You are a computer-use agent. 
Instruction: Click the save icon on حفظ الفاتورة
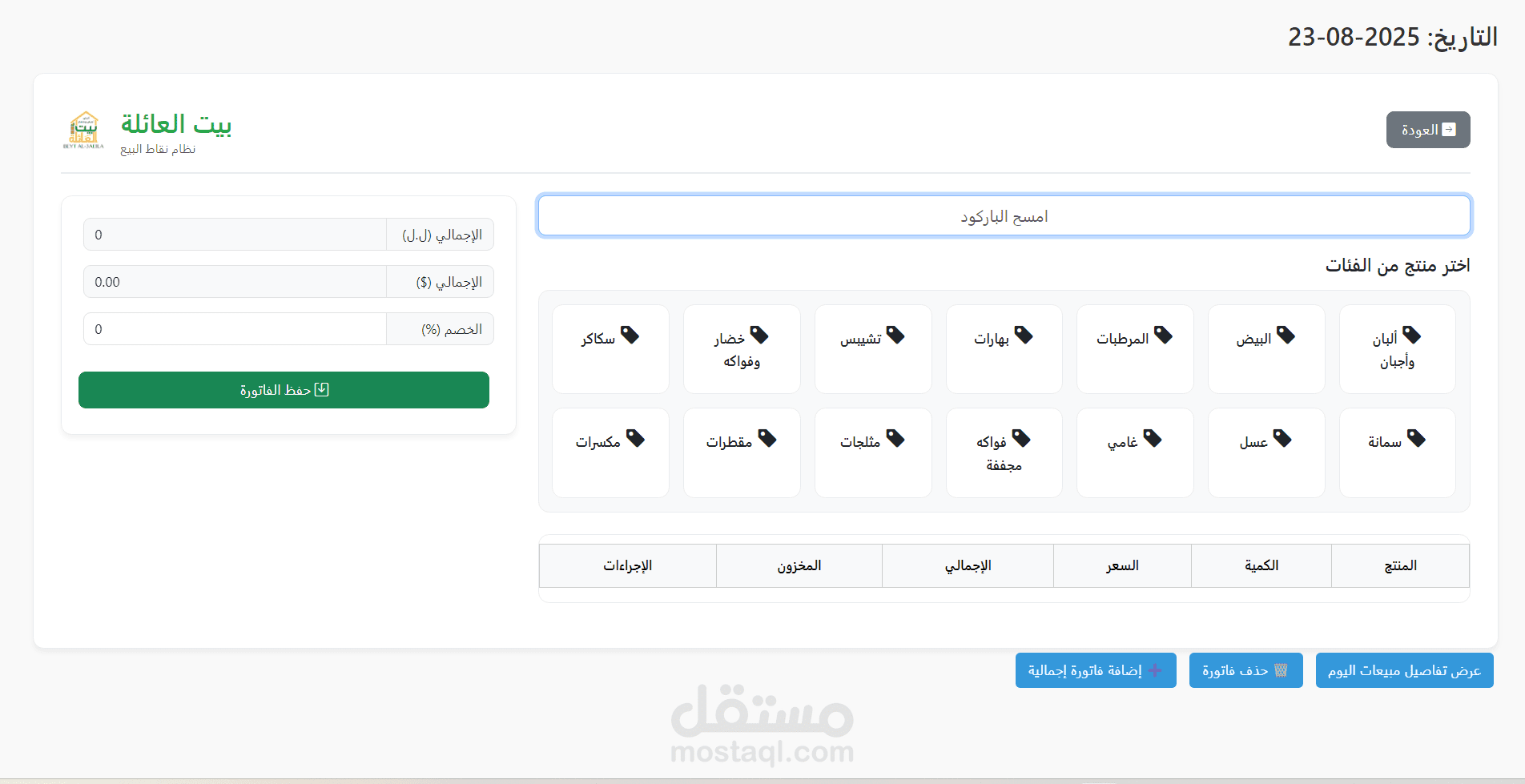click(x=322, y=389)
